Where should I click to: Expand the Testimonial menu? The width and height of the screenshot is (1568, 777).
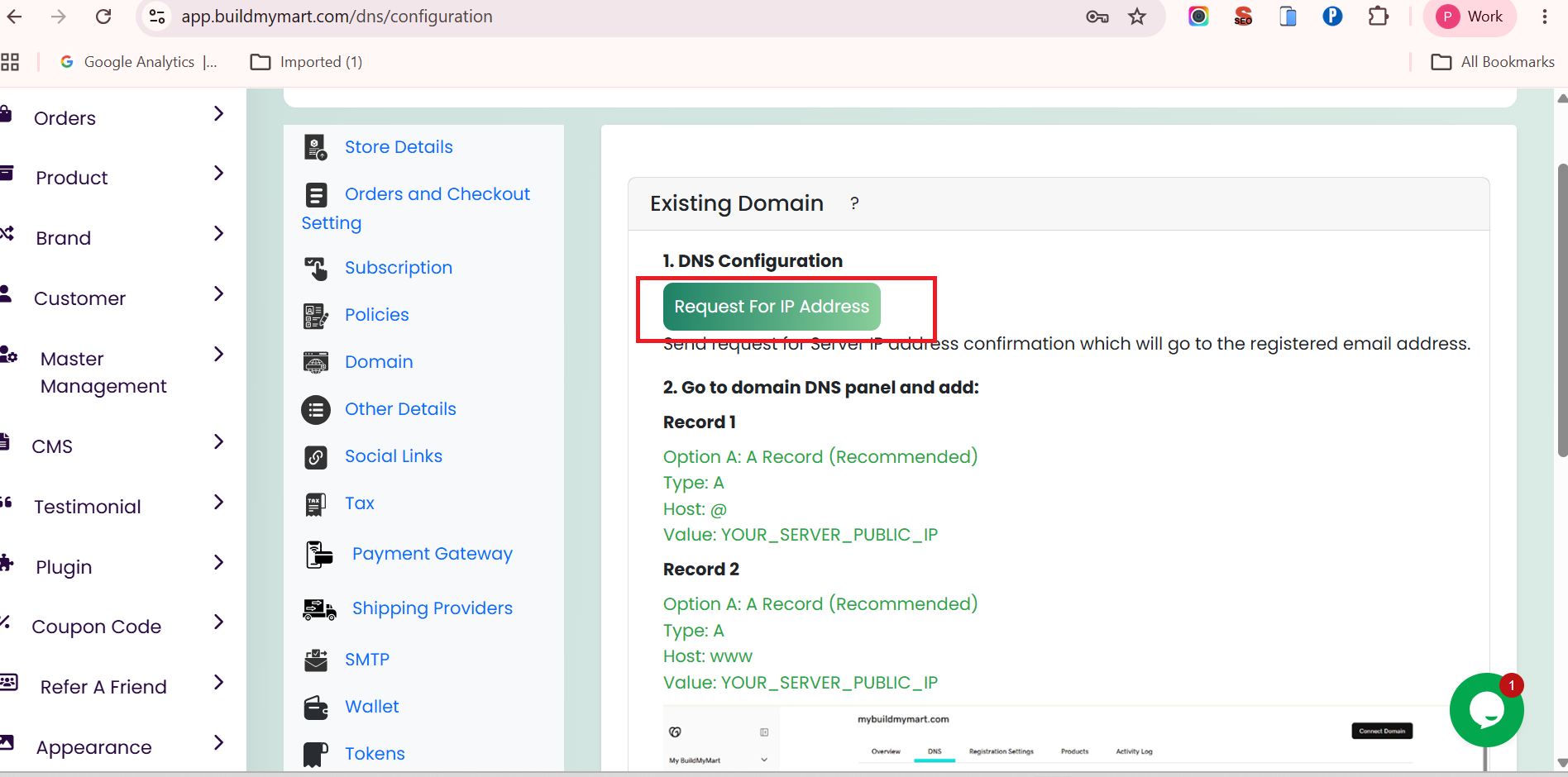coord(218,503)
